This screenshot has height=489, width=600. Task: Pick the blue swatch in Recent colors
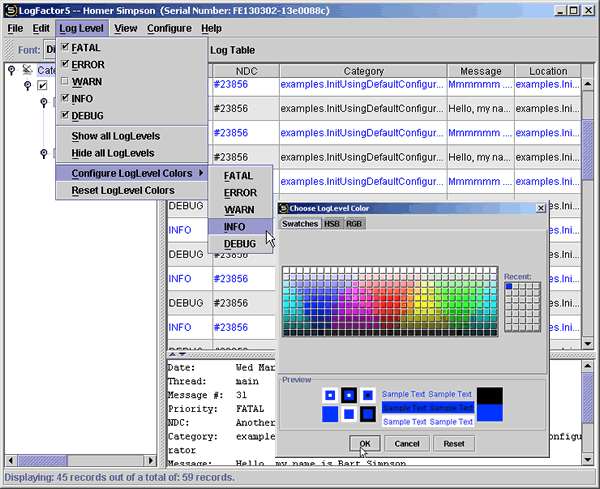point(508,286)
